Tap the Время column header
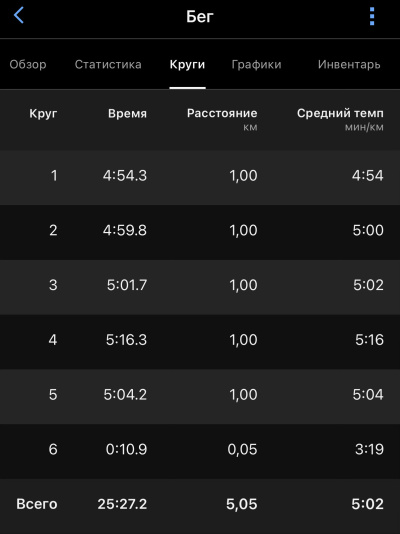This screenshot has width=400, height=534. [x=127, y=113]
